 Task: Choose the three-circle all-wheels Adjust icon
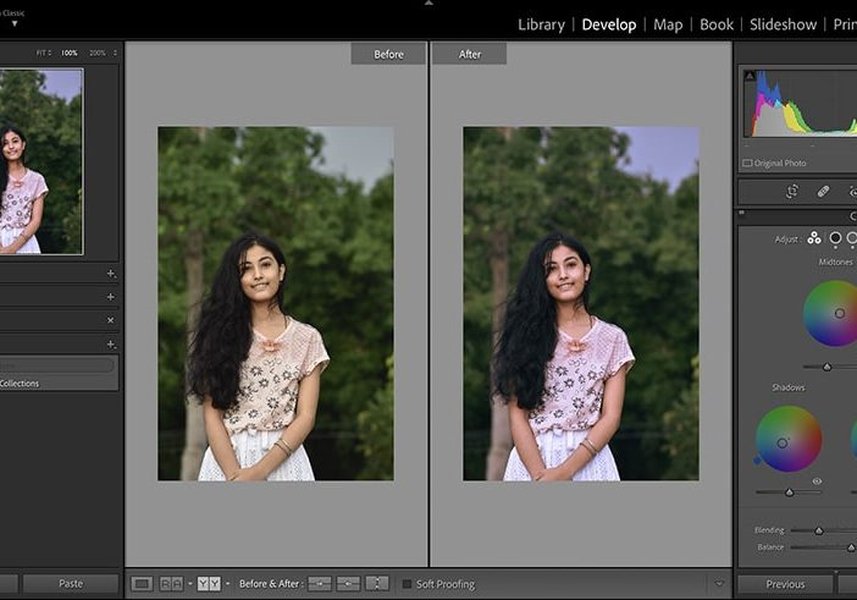click(x=814, y=238)
